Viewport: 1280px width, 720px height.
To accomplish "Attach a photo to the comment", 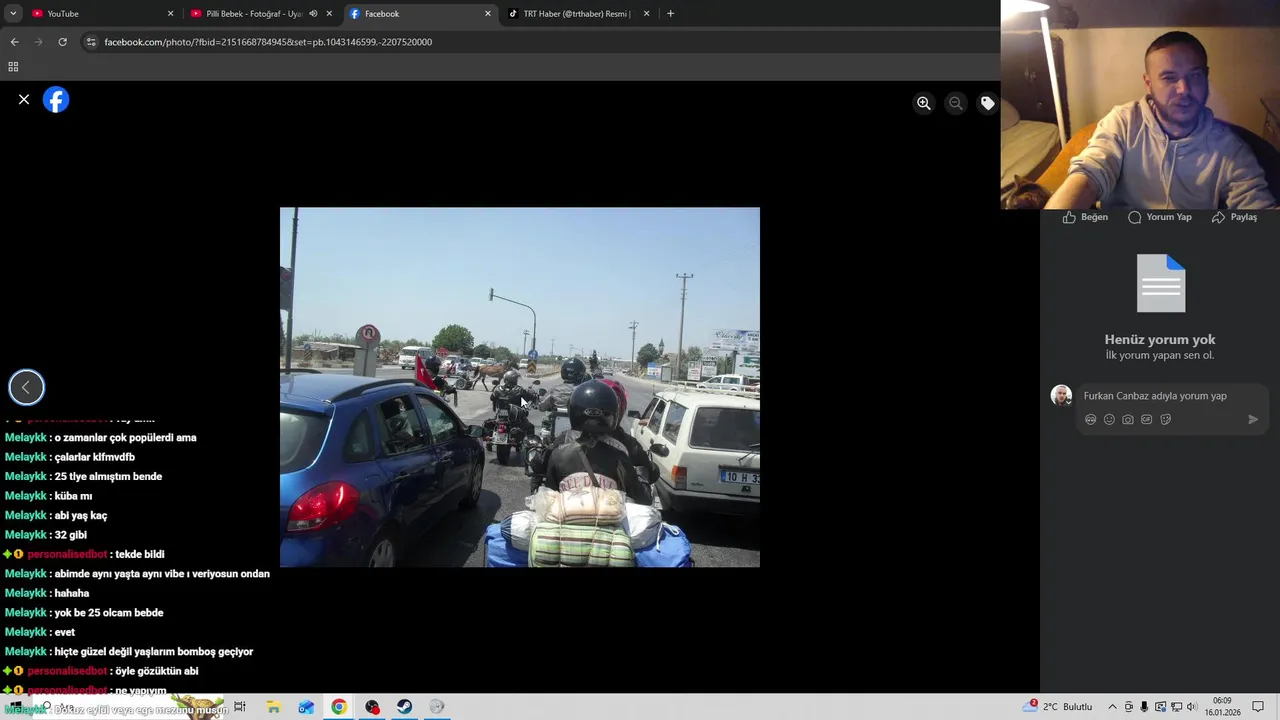I will pyautogui.click(x=1128, y=420).
